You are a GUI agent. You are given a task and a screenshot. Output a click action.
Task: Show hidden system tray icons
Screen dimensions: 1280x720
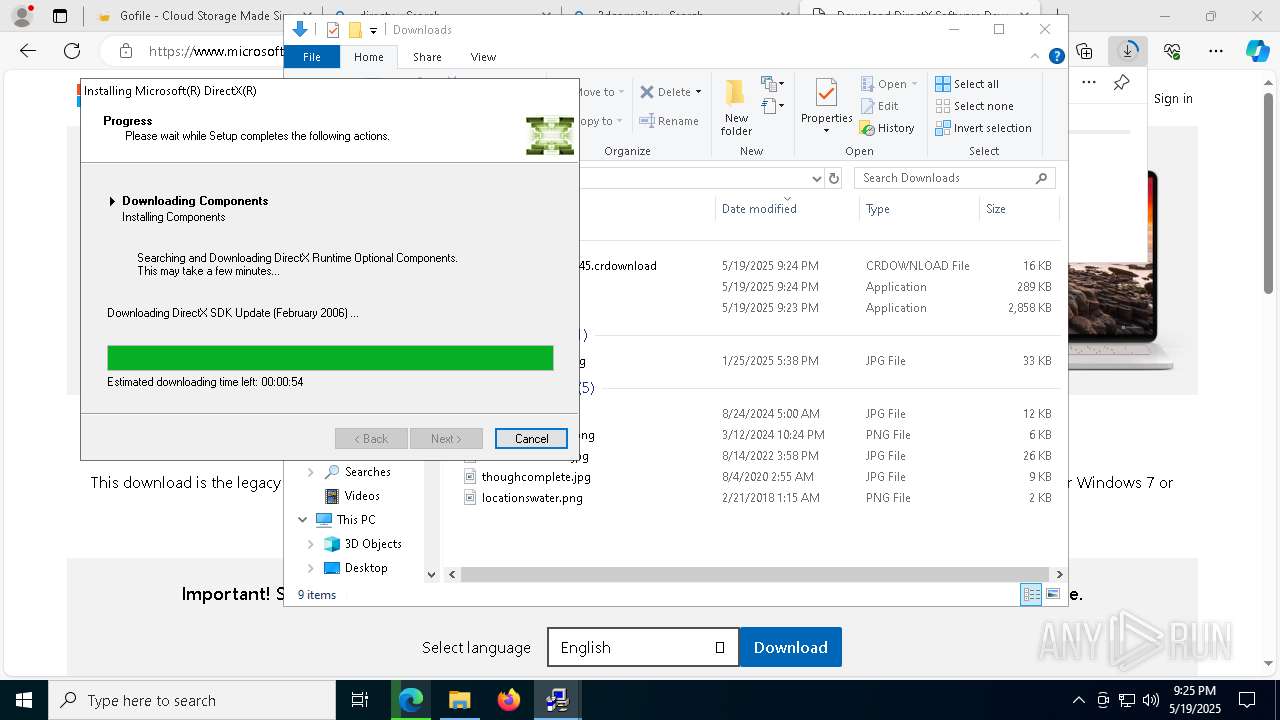coord(1078,700)
